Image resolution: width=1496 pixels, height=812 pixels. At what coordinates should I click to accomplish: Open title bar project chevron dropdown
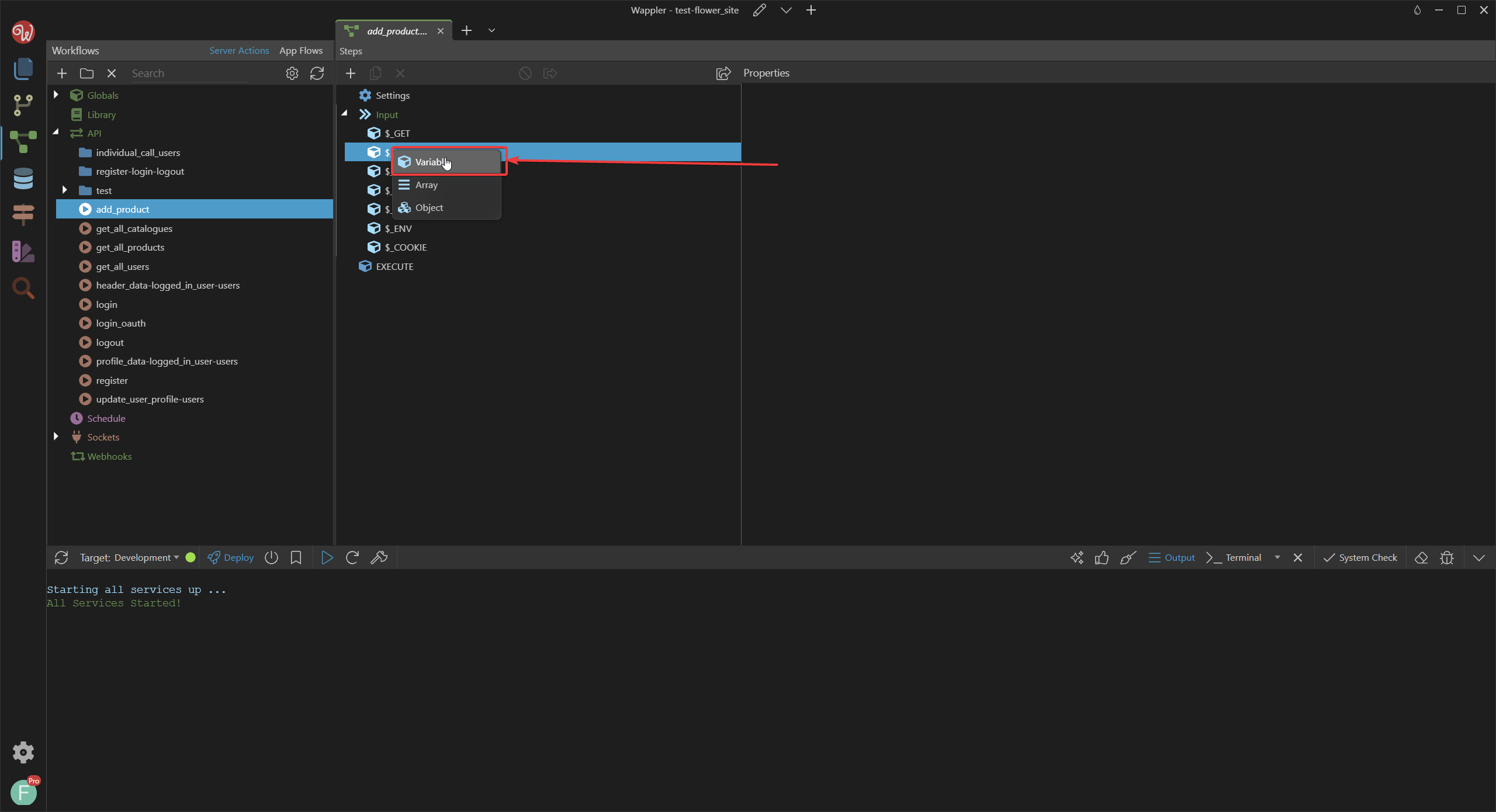coord(786,10)
